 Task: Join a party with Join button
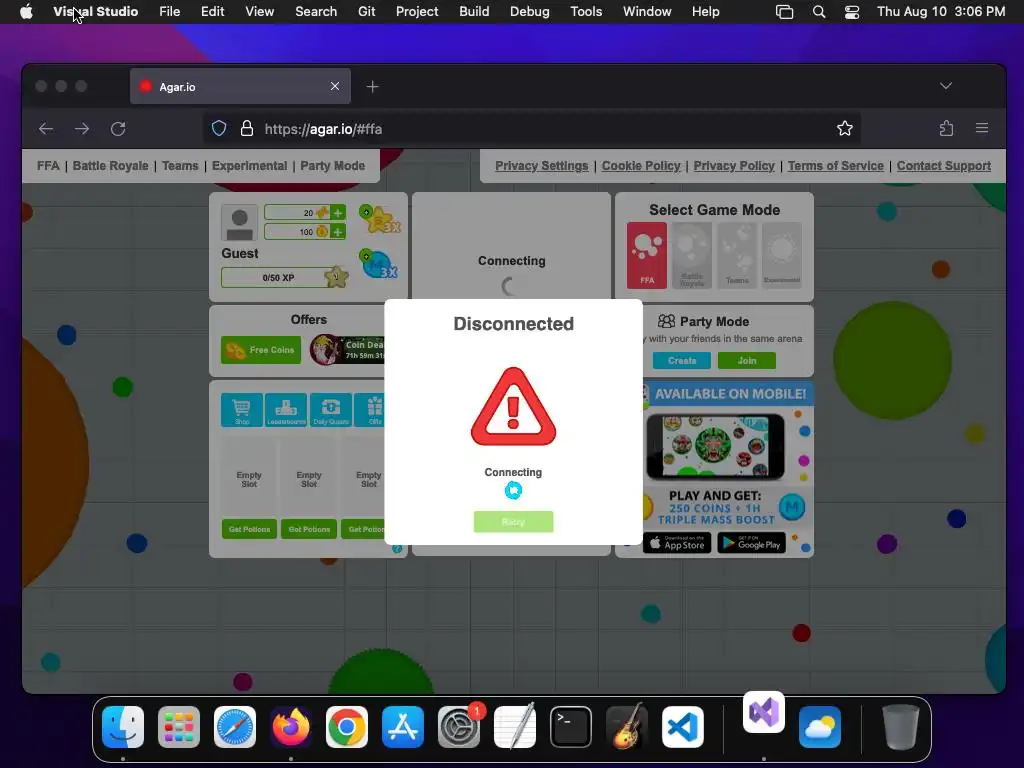[x=746, y=360]
